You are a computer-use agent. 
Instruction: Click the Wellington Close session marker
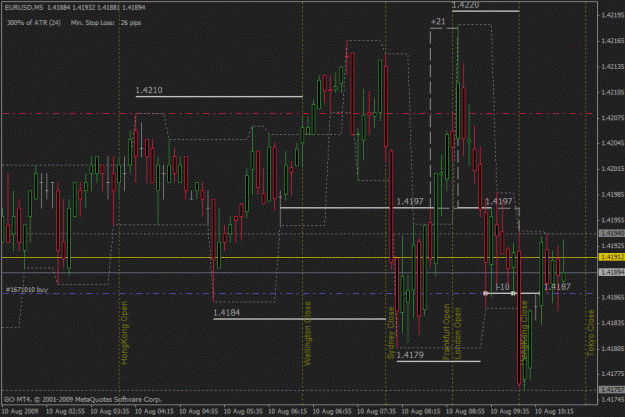click(x=307, y=334)
